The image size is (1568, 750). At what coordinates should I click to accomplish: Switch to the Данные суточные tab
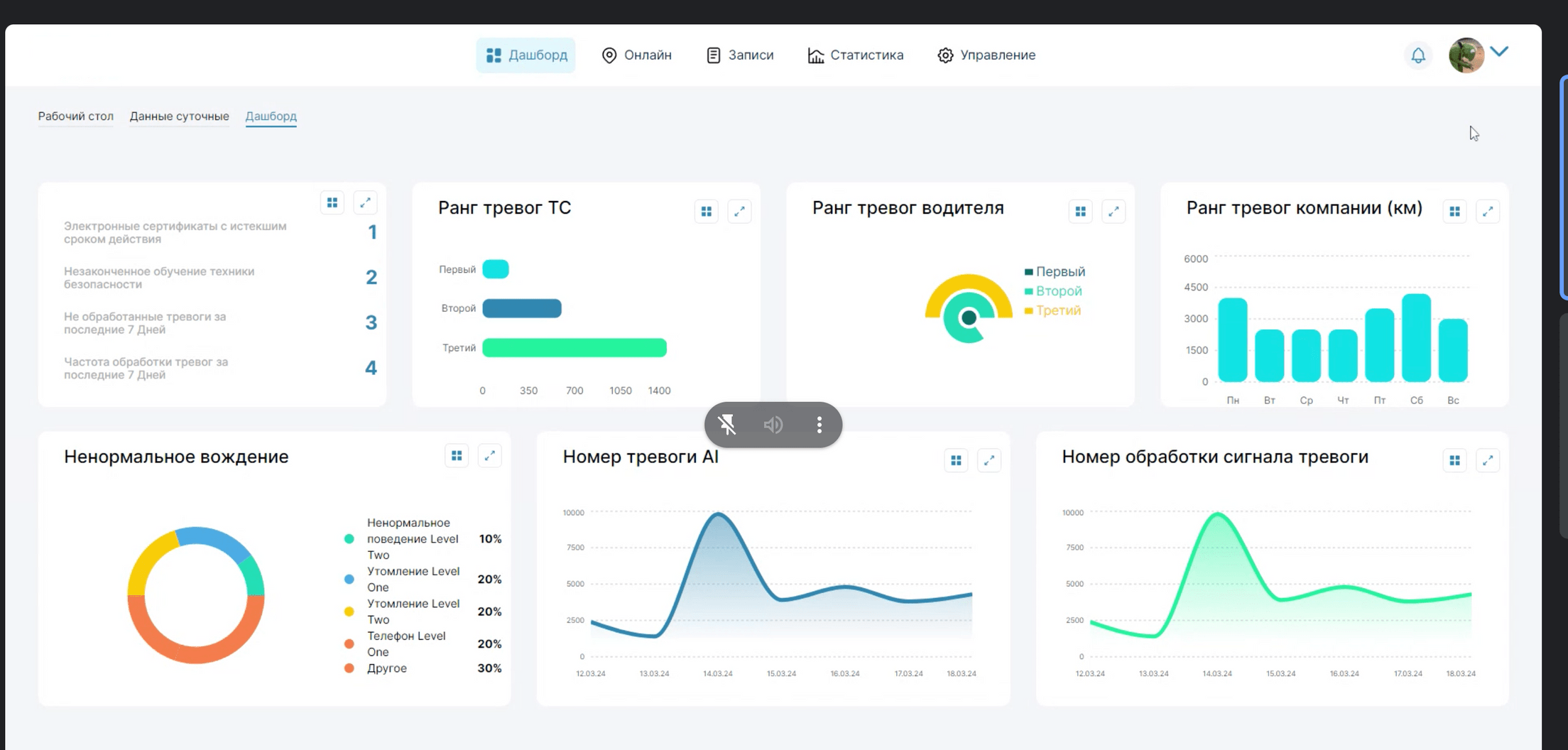(x=179, y=116)
